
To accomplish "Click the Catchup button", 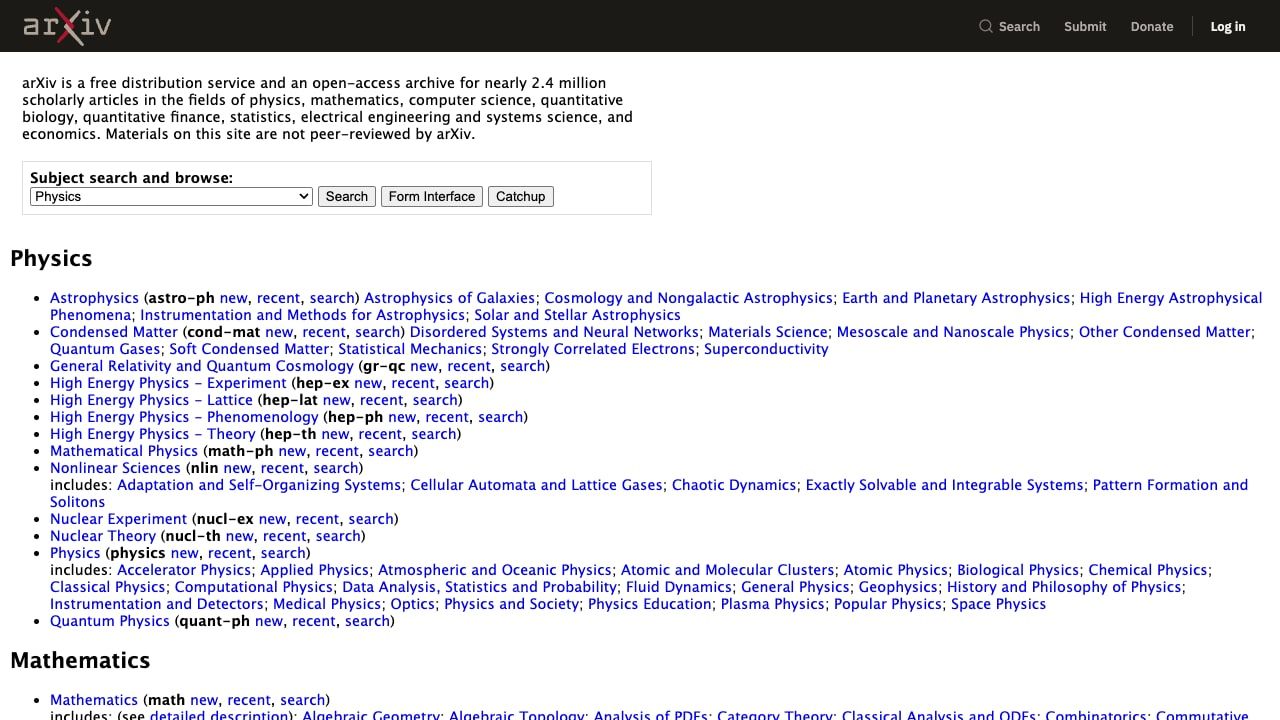I will pyautogui.click(x=521, y=197).
